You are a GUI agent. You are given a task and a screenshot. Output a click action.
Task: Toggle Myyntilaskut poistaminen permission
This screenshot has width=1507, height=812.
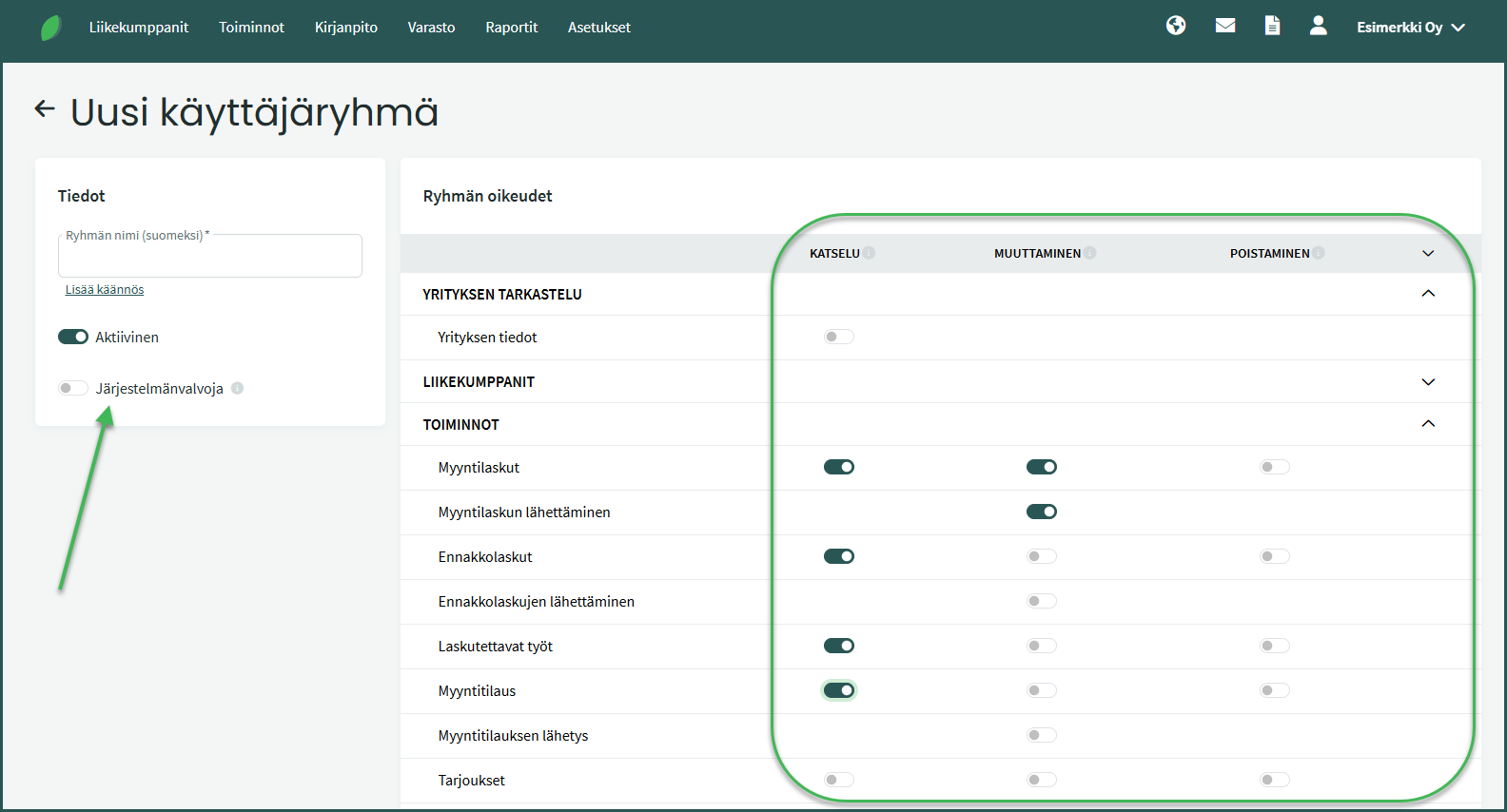click(x=1274, y=467)
